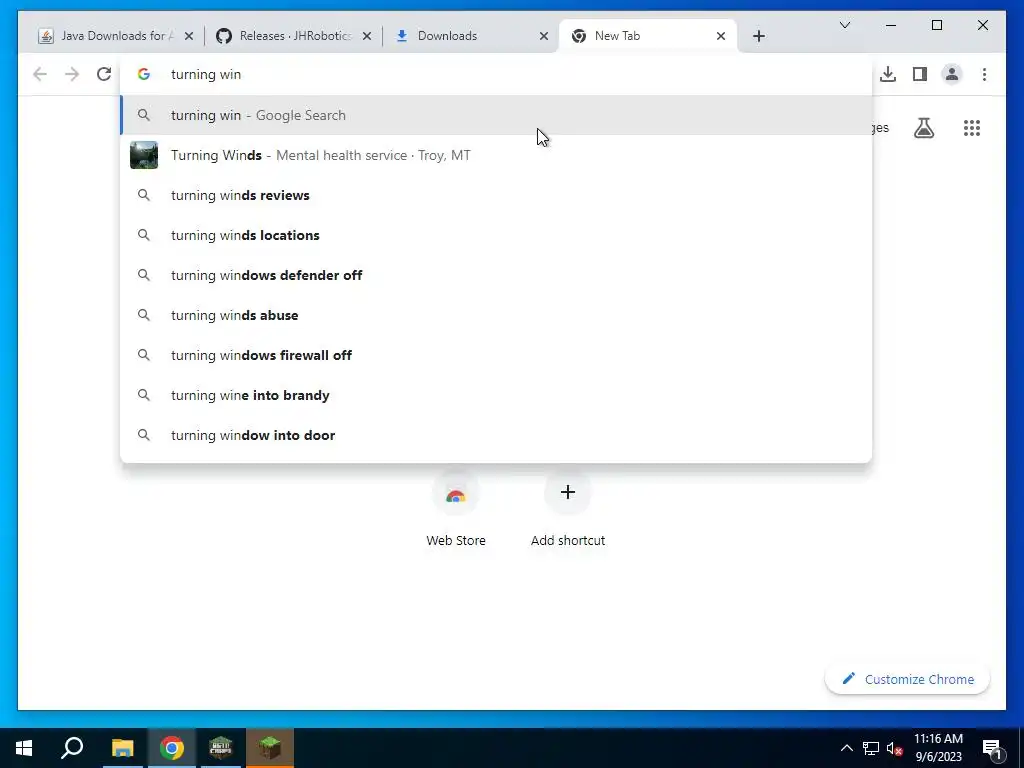Choose 'turning winds reviews' suggestion

[496, 195]
